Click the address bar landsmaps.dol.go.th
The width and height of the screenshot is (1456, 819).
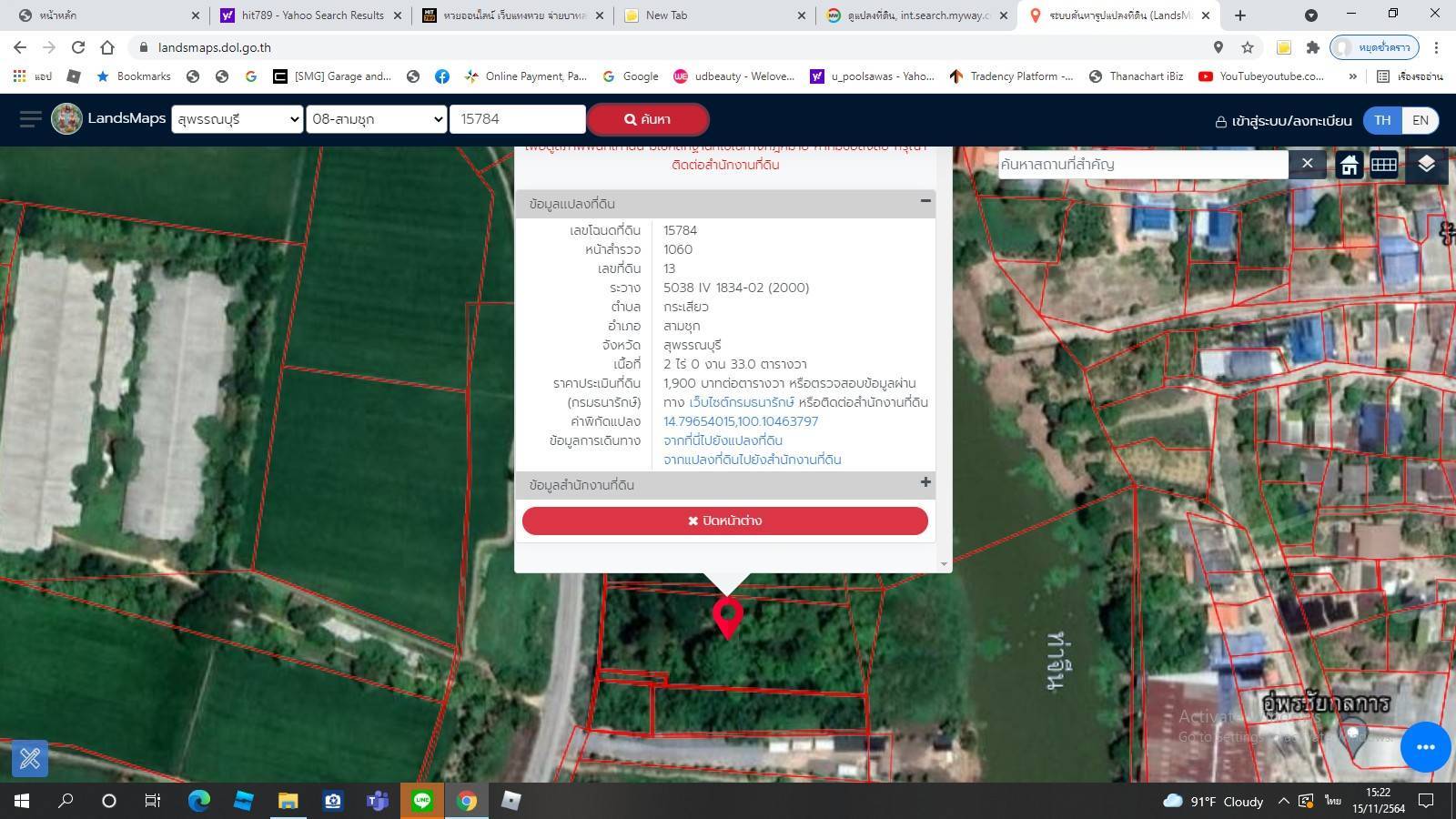point(214,47)
